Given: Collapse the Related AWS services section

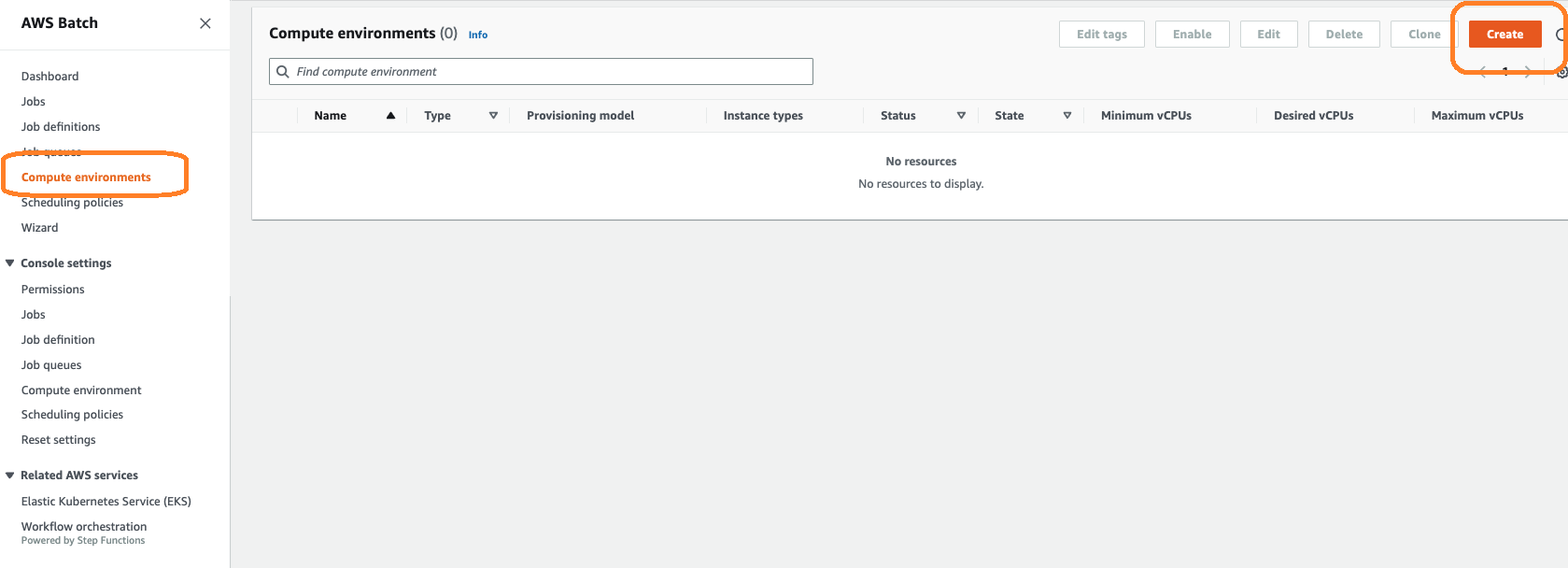Looking at the screenshot, I should click(10, 476).
